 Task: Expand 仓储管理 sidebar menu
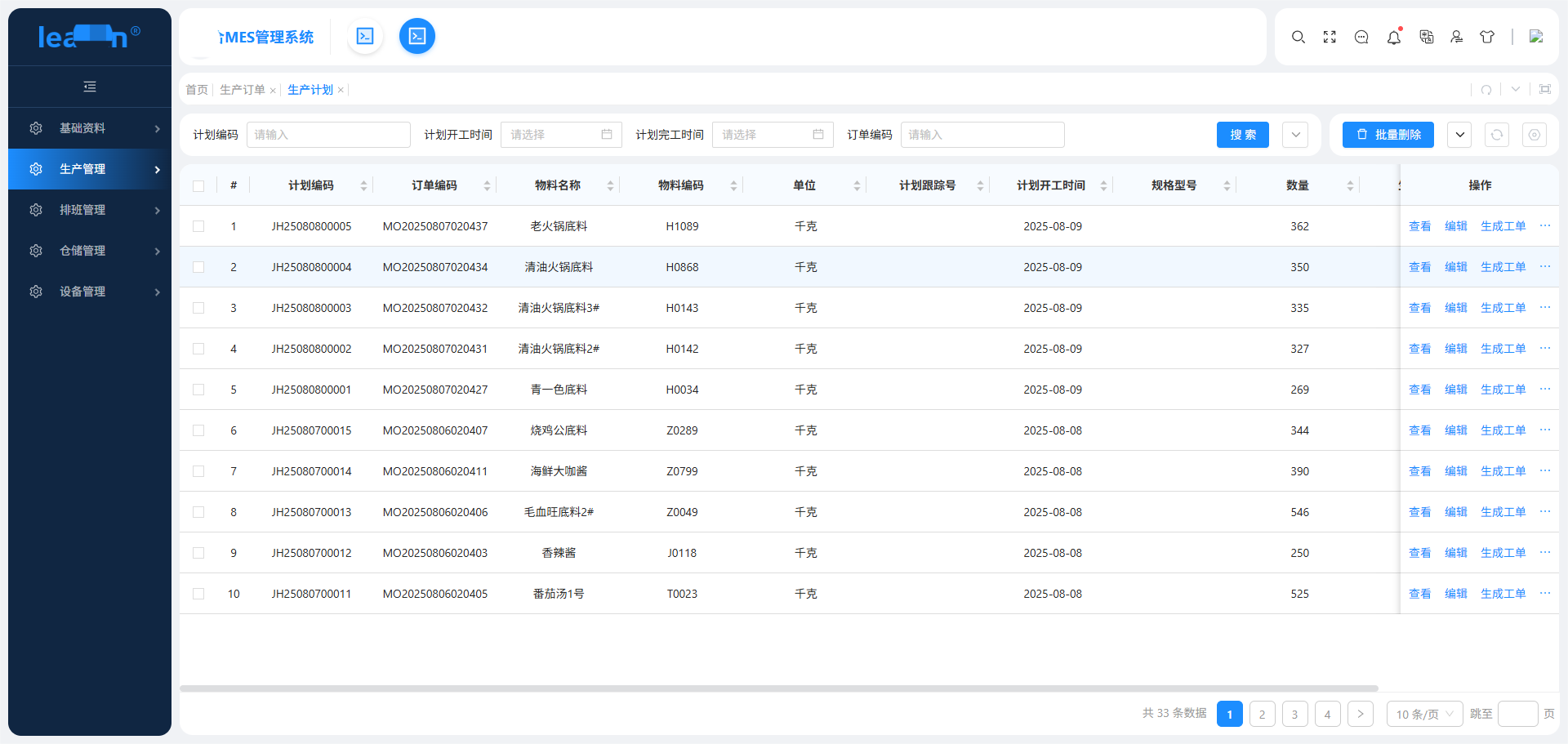click(x=90, y=251)
